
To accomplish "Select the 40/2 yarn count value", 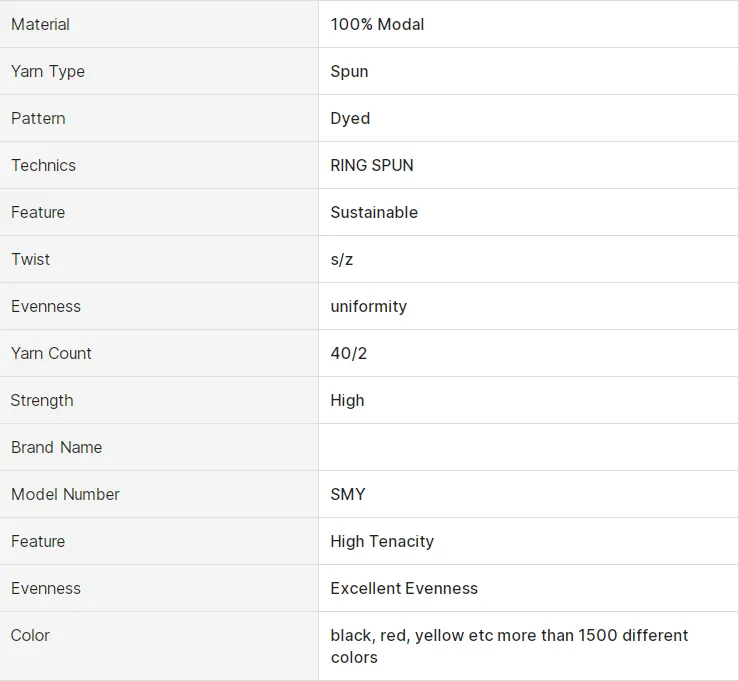I will (349, 353).
